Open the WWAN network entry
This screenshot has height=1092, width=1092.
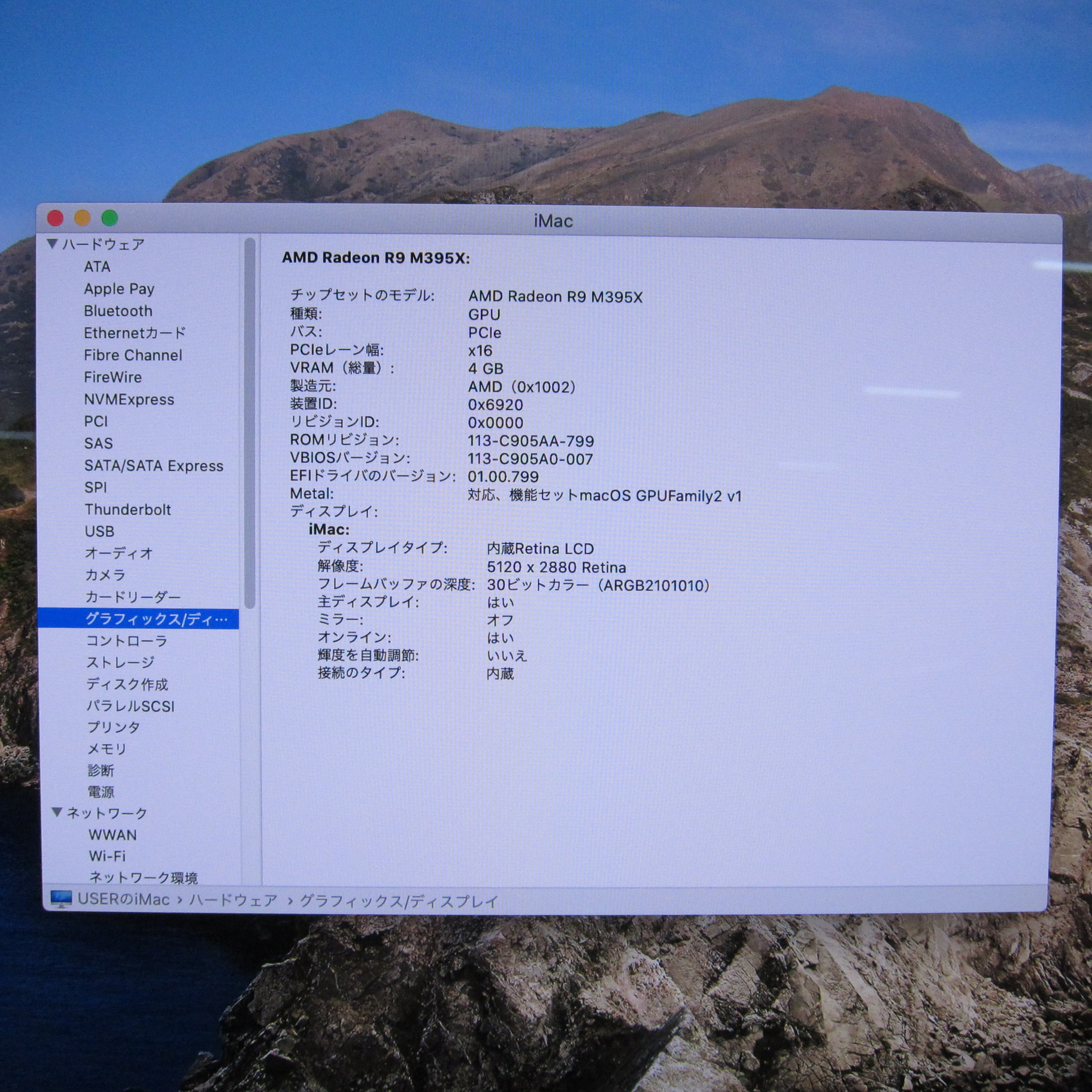click(113, 835)
